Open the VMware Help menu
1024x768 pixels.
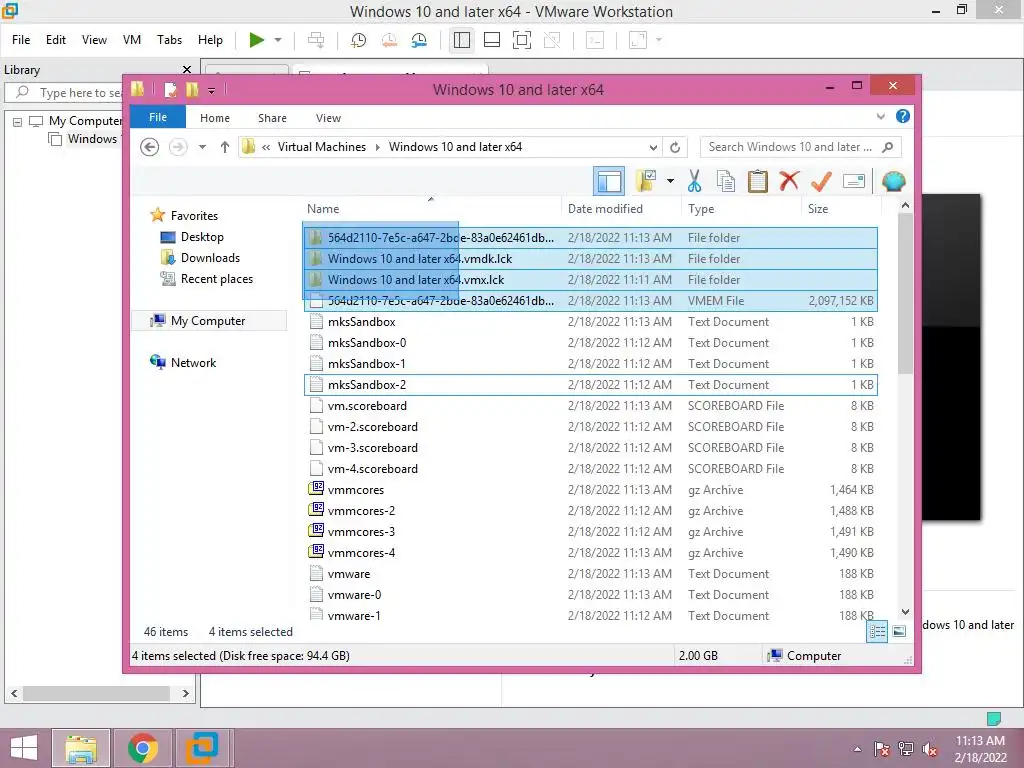tap(210, 40)
